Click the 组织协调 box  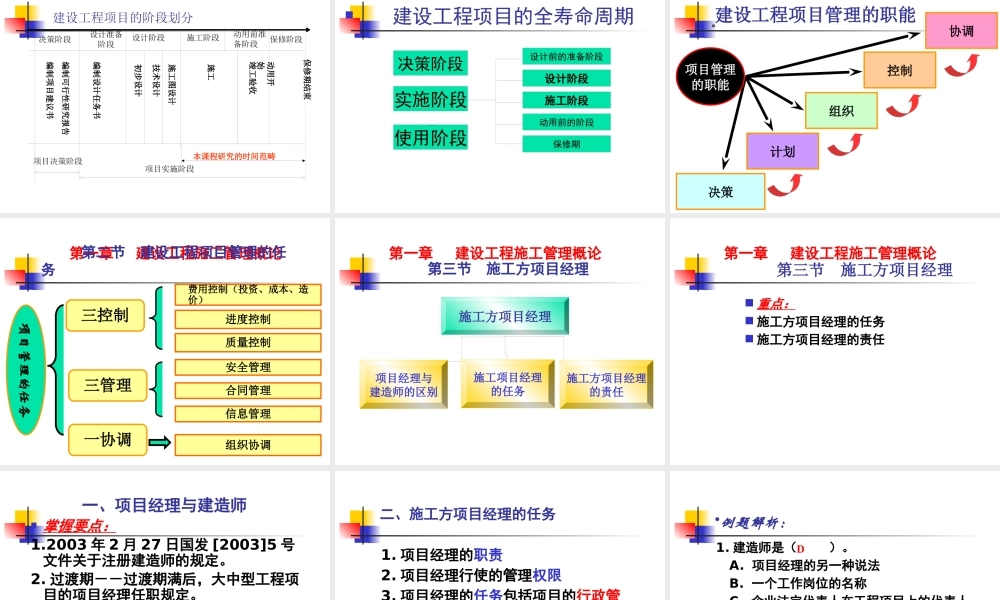(x=248, y=445)
